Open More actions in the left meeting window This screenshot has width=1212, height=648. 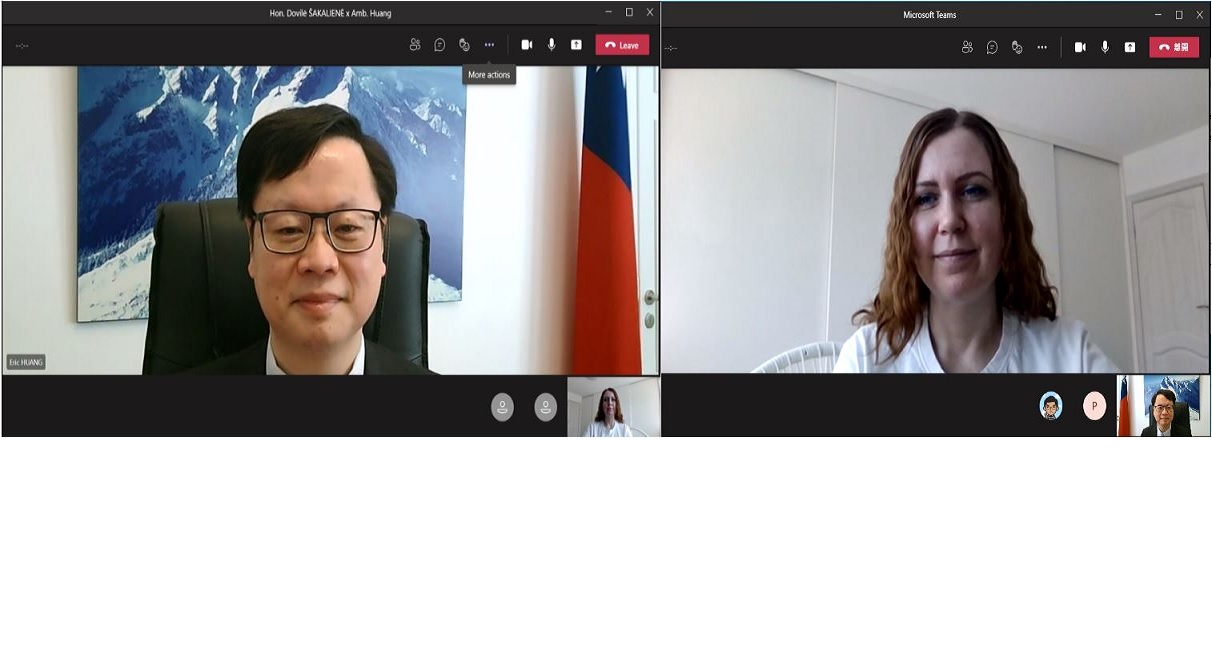pyautogui.click(x=489, y=45)
